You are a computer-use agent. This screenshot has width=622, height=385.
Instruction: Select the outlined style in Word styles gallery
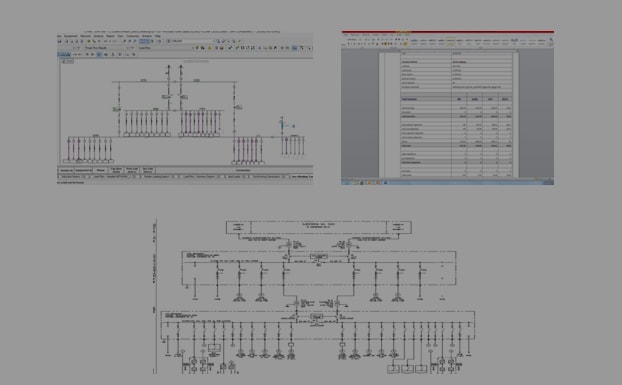click(x=451, y=42)
